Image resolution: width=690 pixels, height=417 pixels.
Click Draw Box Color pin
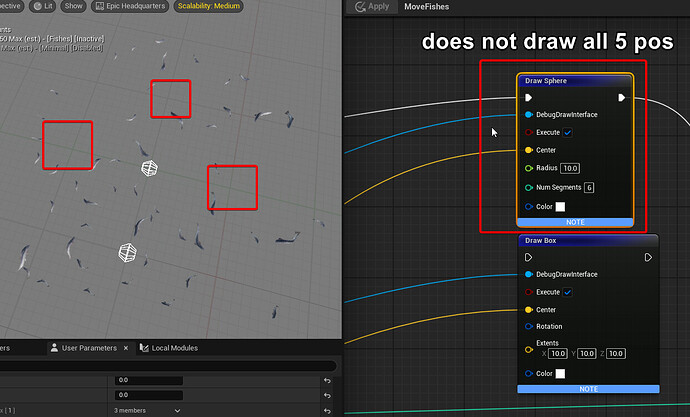pyautogui.click(x=529, y=373)
